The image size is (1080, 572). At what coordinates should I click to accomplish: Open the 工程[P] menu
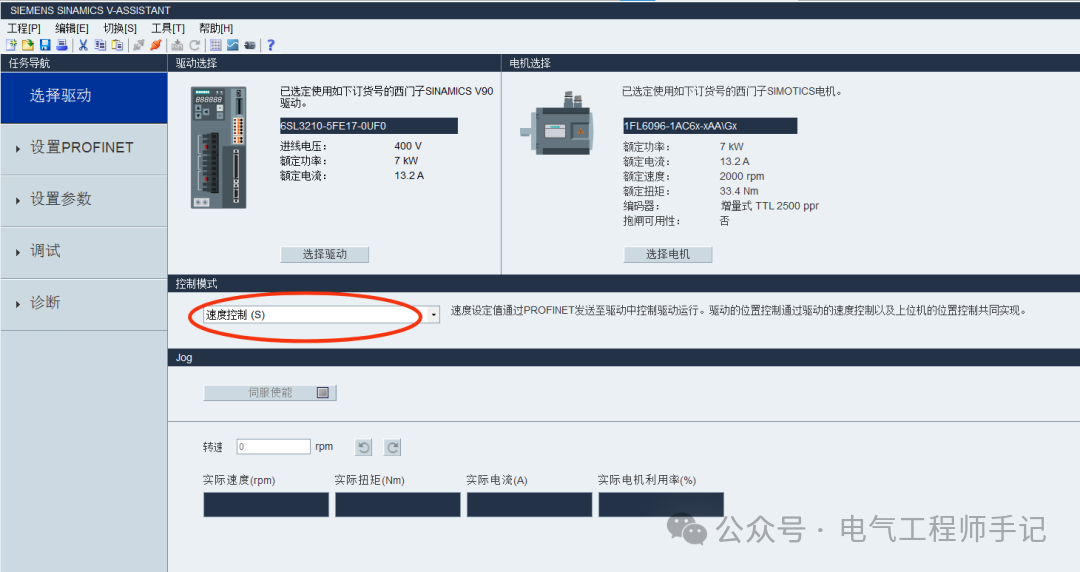pyautogui.click(x=24, y=28)
